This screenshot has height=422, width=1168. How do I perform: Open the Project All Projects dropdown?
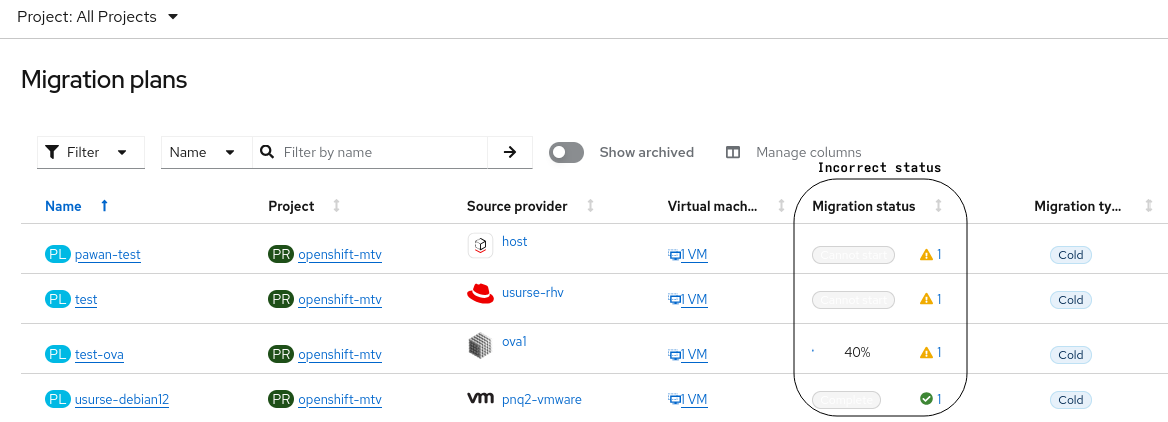[98, 17]
